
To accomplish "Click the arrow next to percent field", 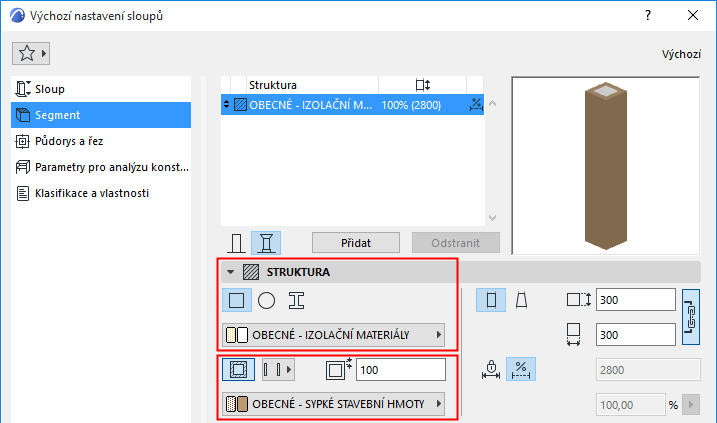I will click(x=691, y=405).
